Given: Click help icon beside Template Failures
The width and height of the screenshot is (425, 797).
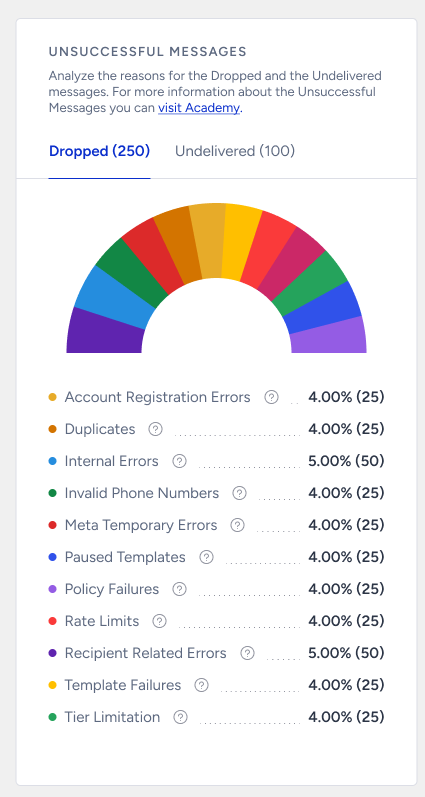Looking at the screenshot, I should (201, 685).
